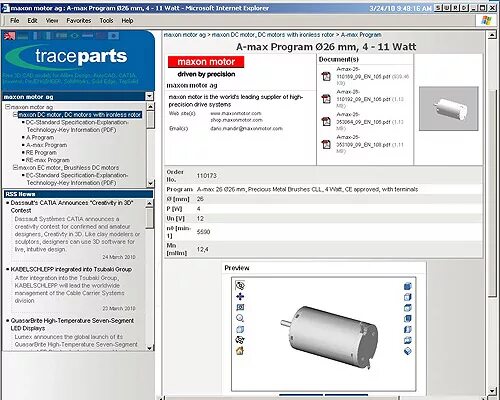The image size is (500, 400).
Task: Choose the solid shaded cube view icon
Action: click(x=408, y=286)
